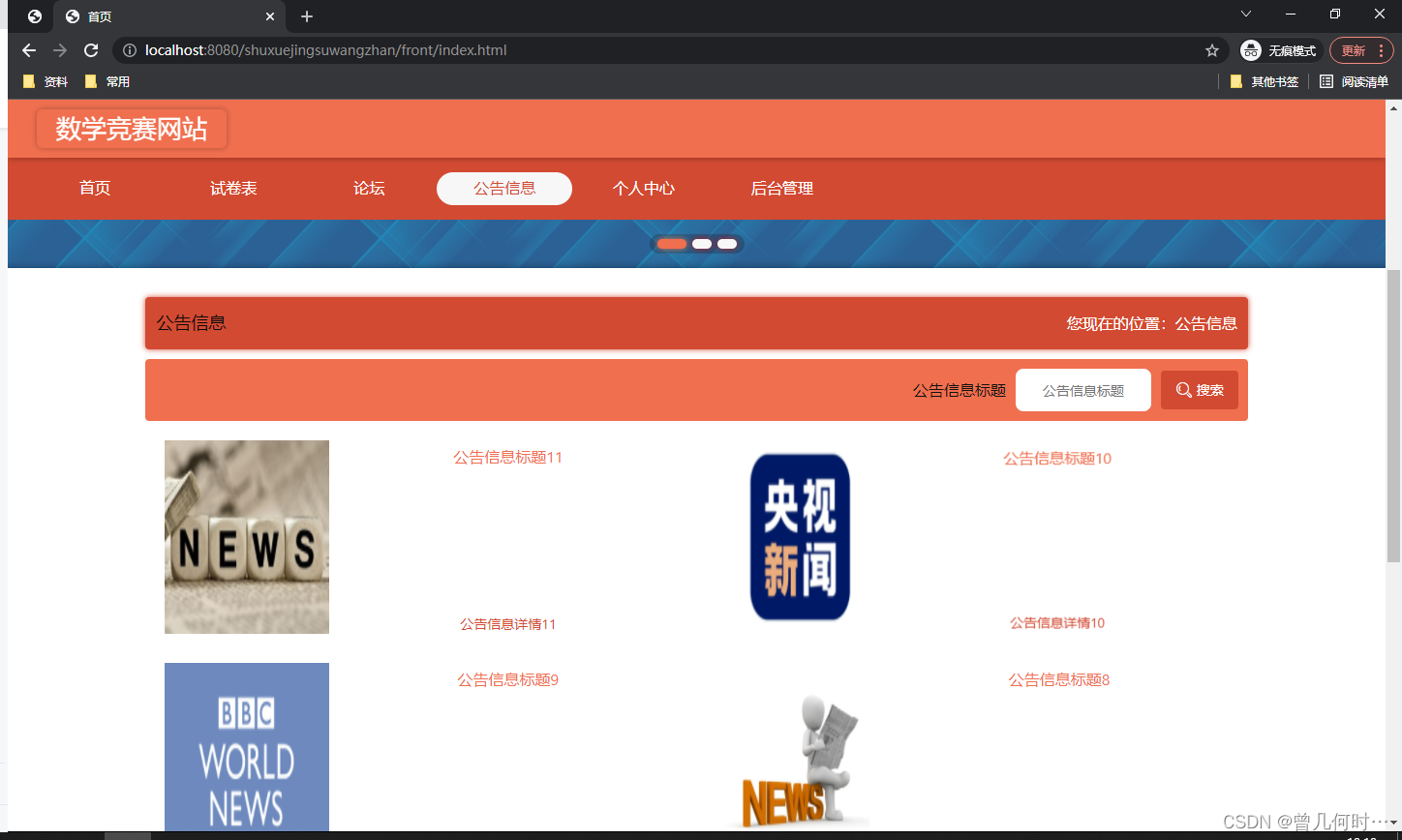The height and width of the screenshot is (840, 1402).
Task: Click the 无痕模式 incognito indicator
Action: [1280, 50]
